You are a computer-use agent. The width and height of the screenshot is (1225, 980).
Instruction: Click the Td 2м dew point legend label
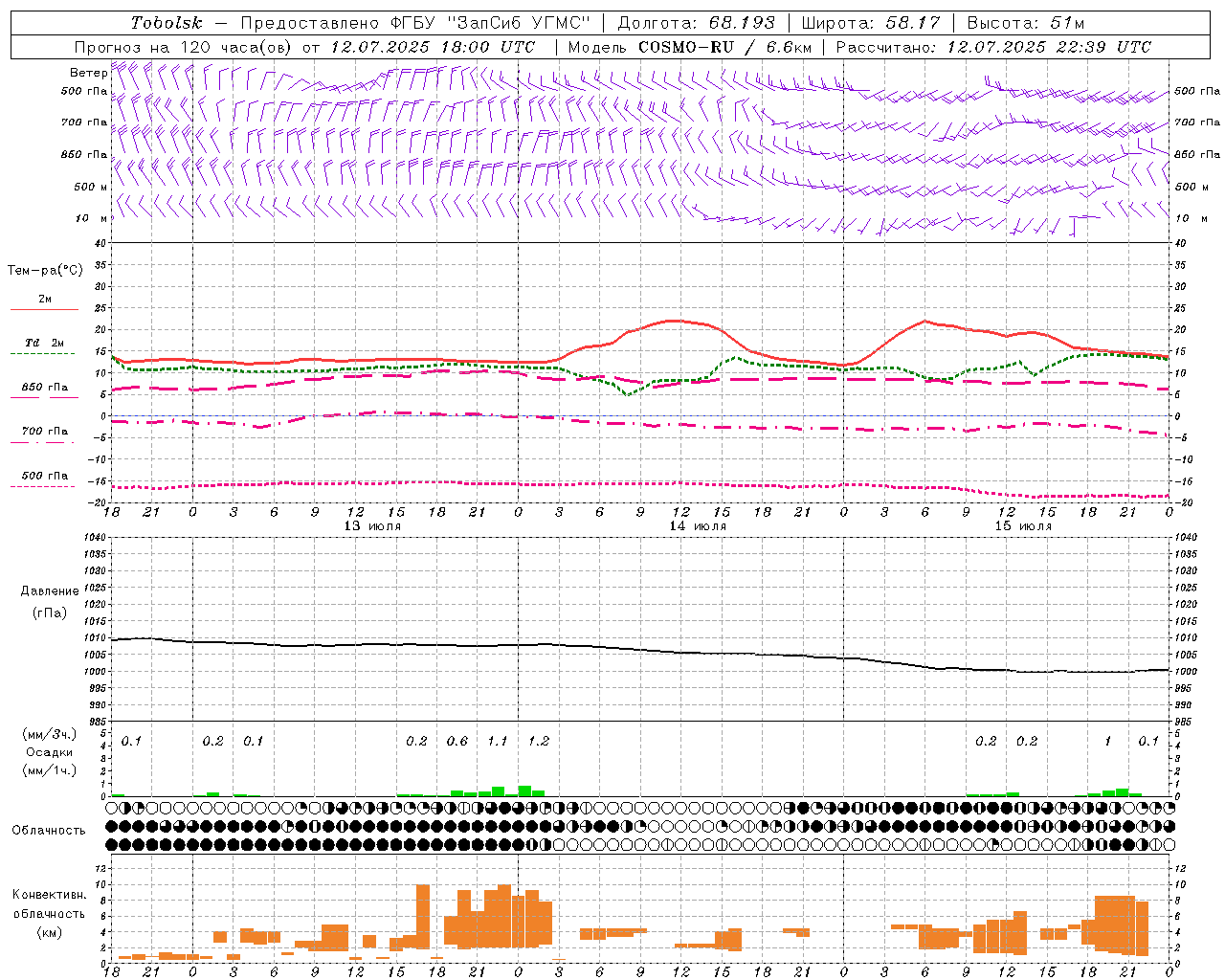pyautogui.click(x=44, y=343)
